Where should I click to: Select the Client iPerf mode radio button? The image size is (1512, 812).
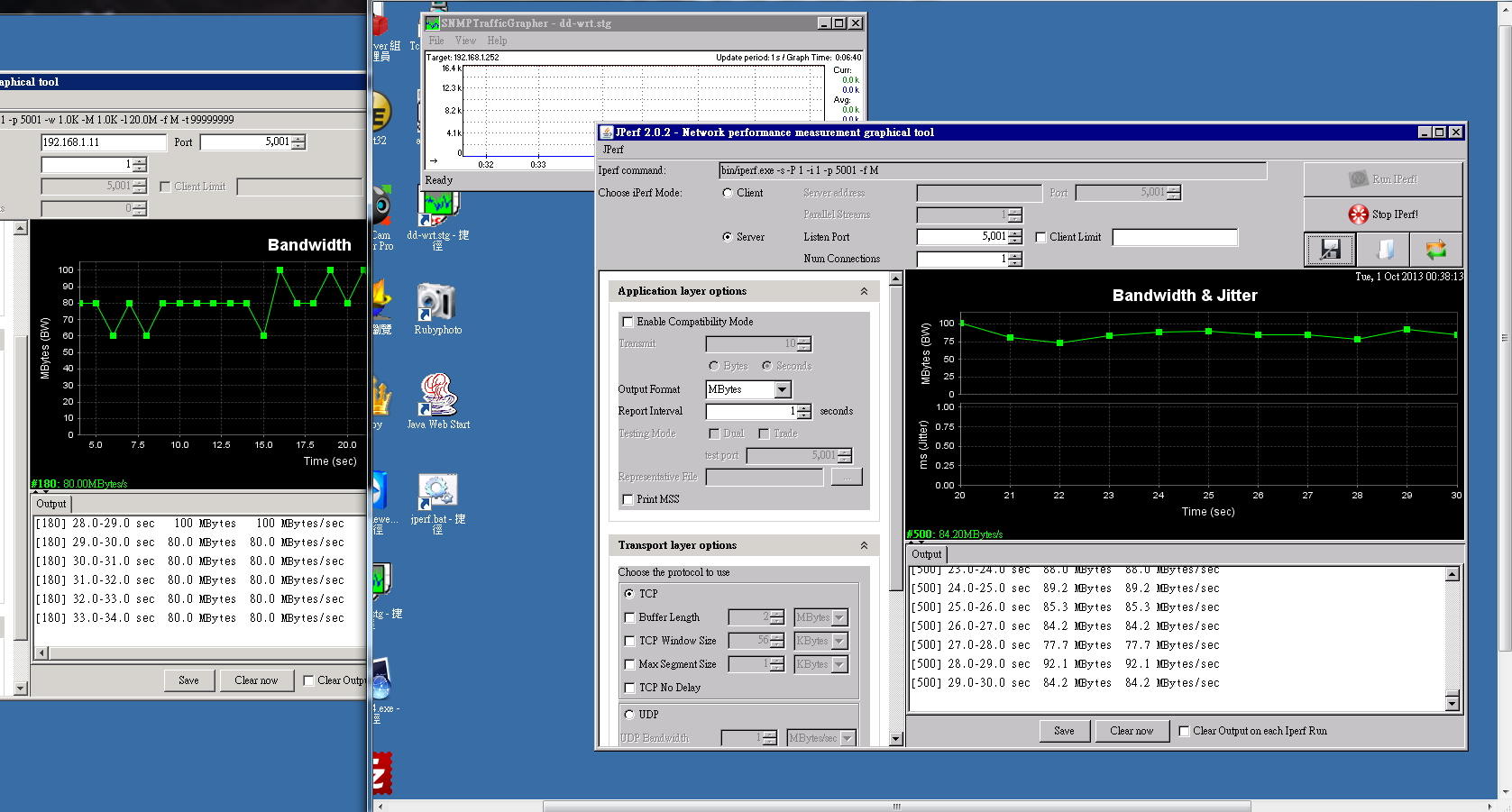coord(728,193)
